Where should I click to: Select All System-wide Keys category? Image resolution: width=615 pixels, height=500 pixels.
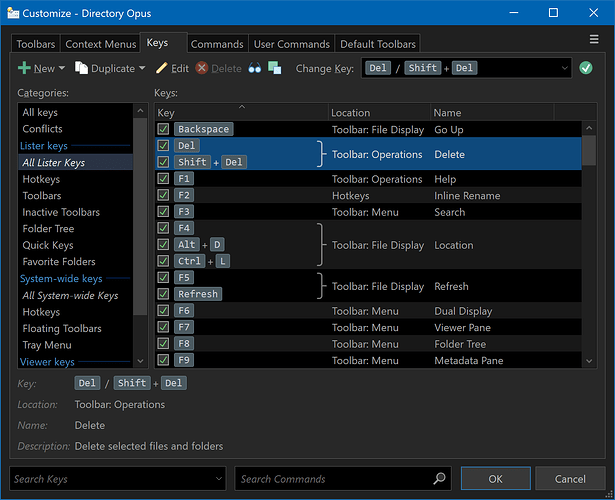[x=75, y=295]
